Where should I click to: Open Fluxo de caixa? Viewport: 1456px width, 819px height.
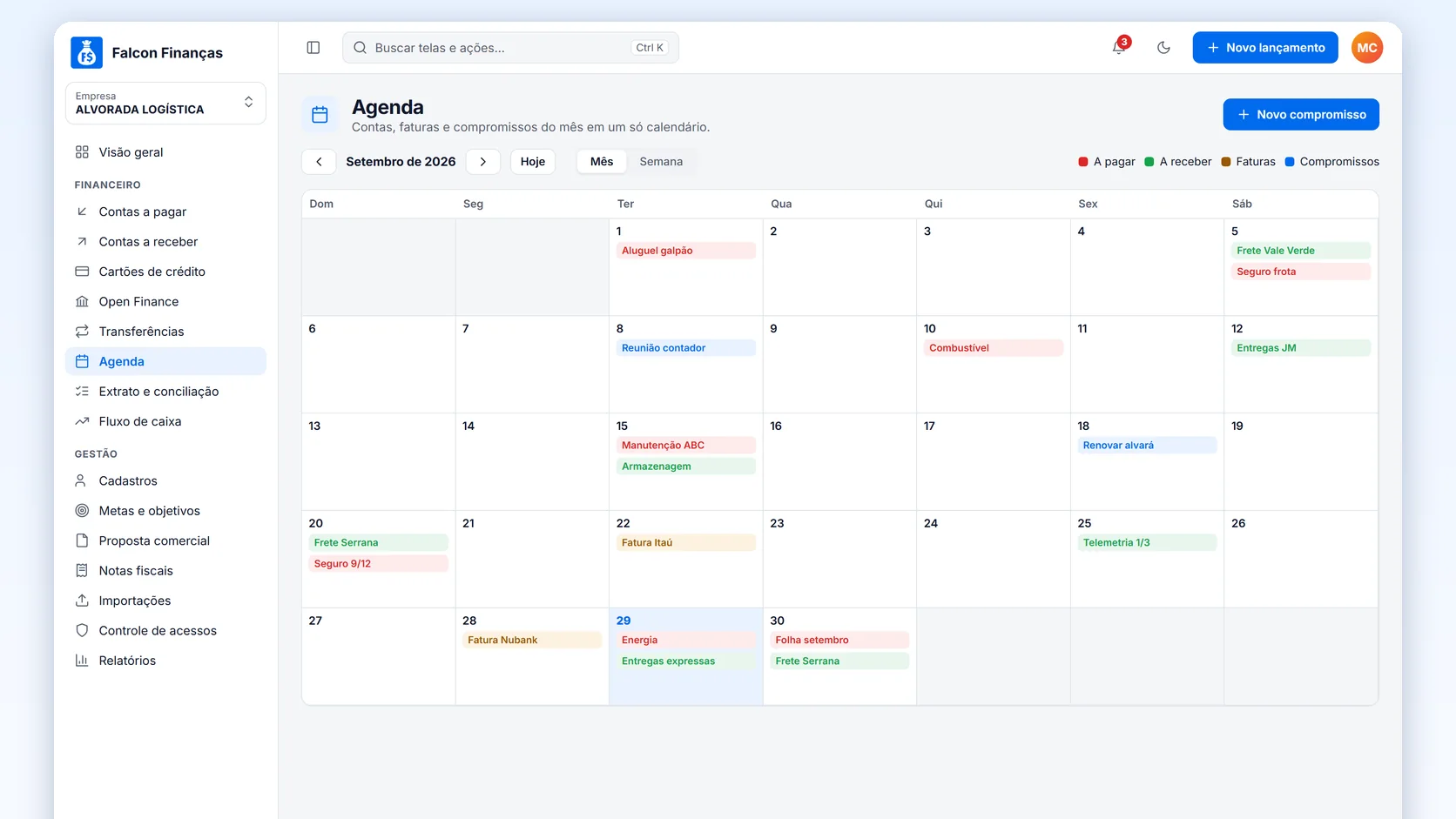pos(165,421)
